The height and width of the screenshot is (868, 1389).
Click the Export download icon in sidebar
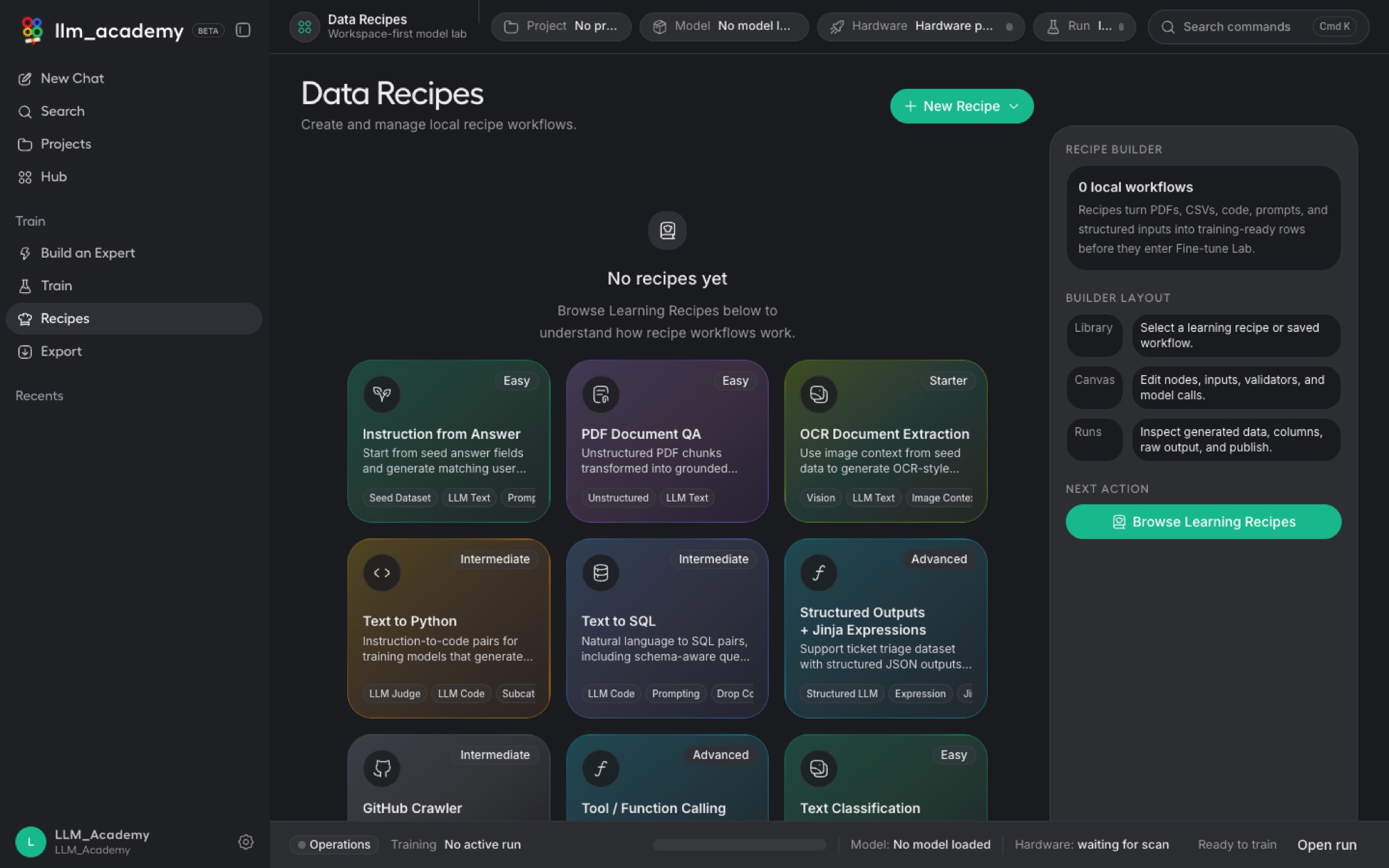(25, 352)
